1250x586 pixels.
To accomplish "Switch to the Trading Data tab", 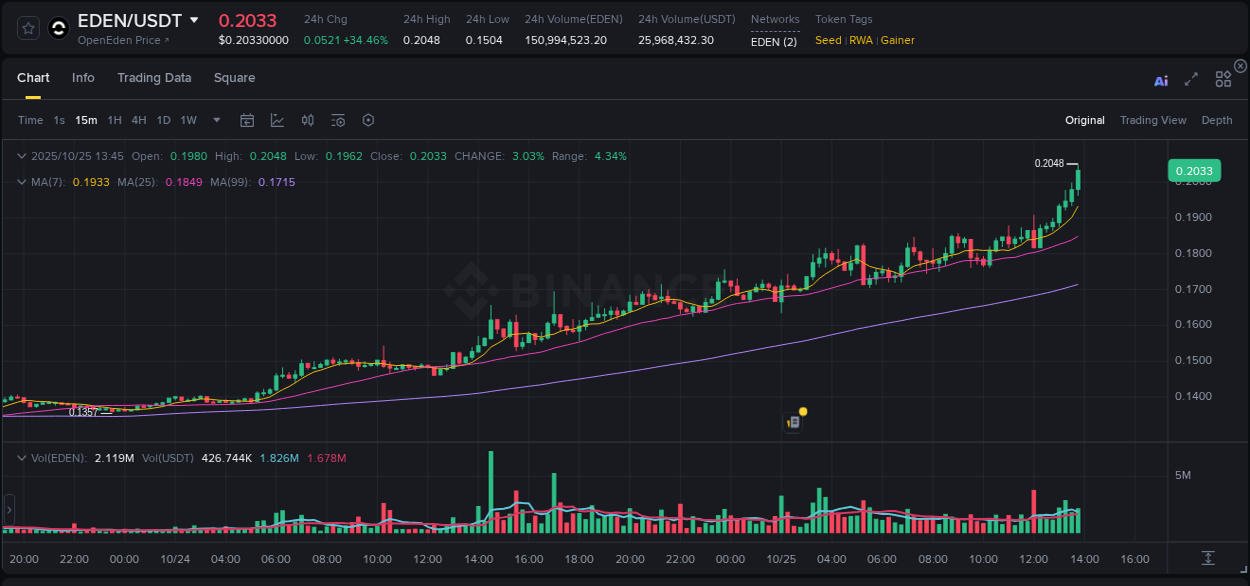I will pyautogui.click(x=154, y=77).
